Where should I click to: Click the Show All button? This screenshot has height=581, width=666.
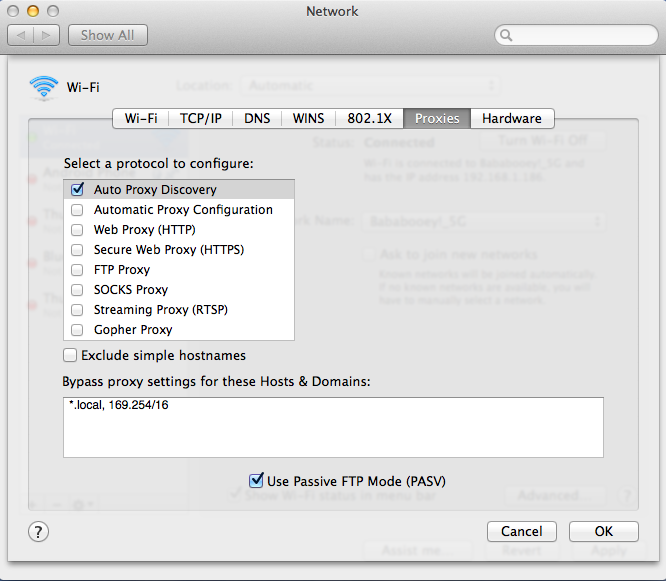pos(107,35)
